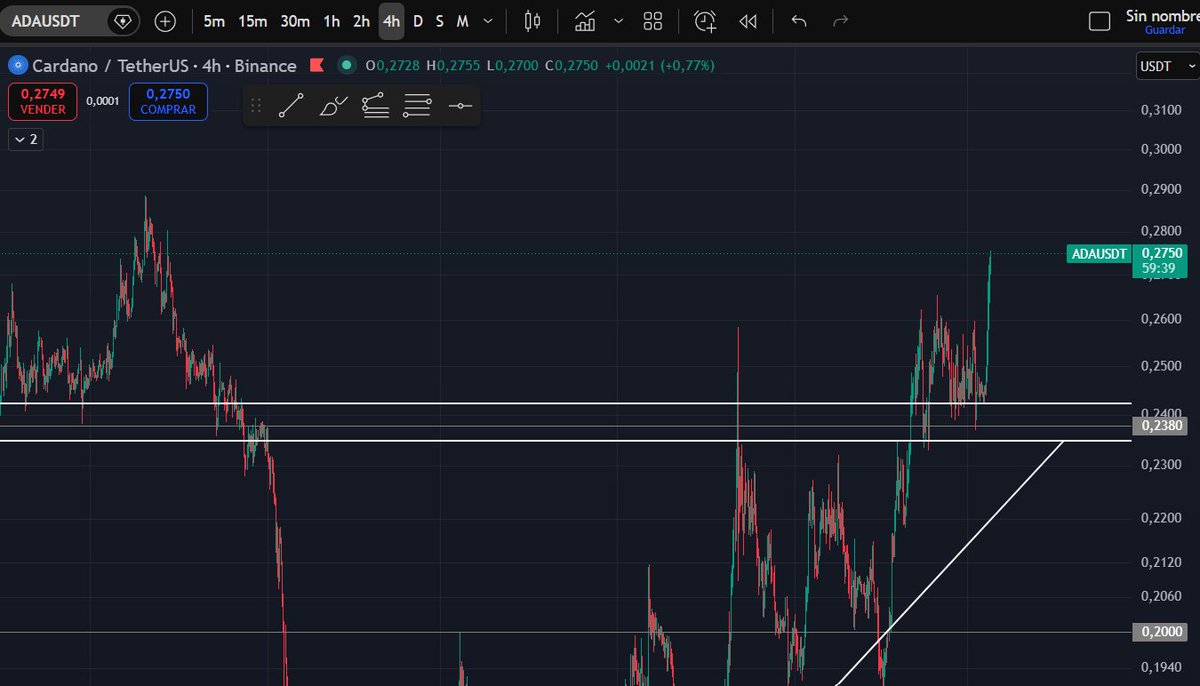
Task: Select the horizontal line tool
Action: pyautogui.click(x=460, y=105)
